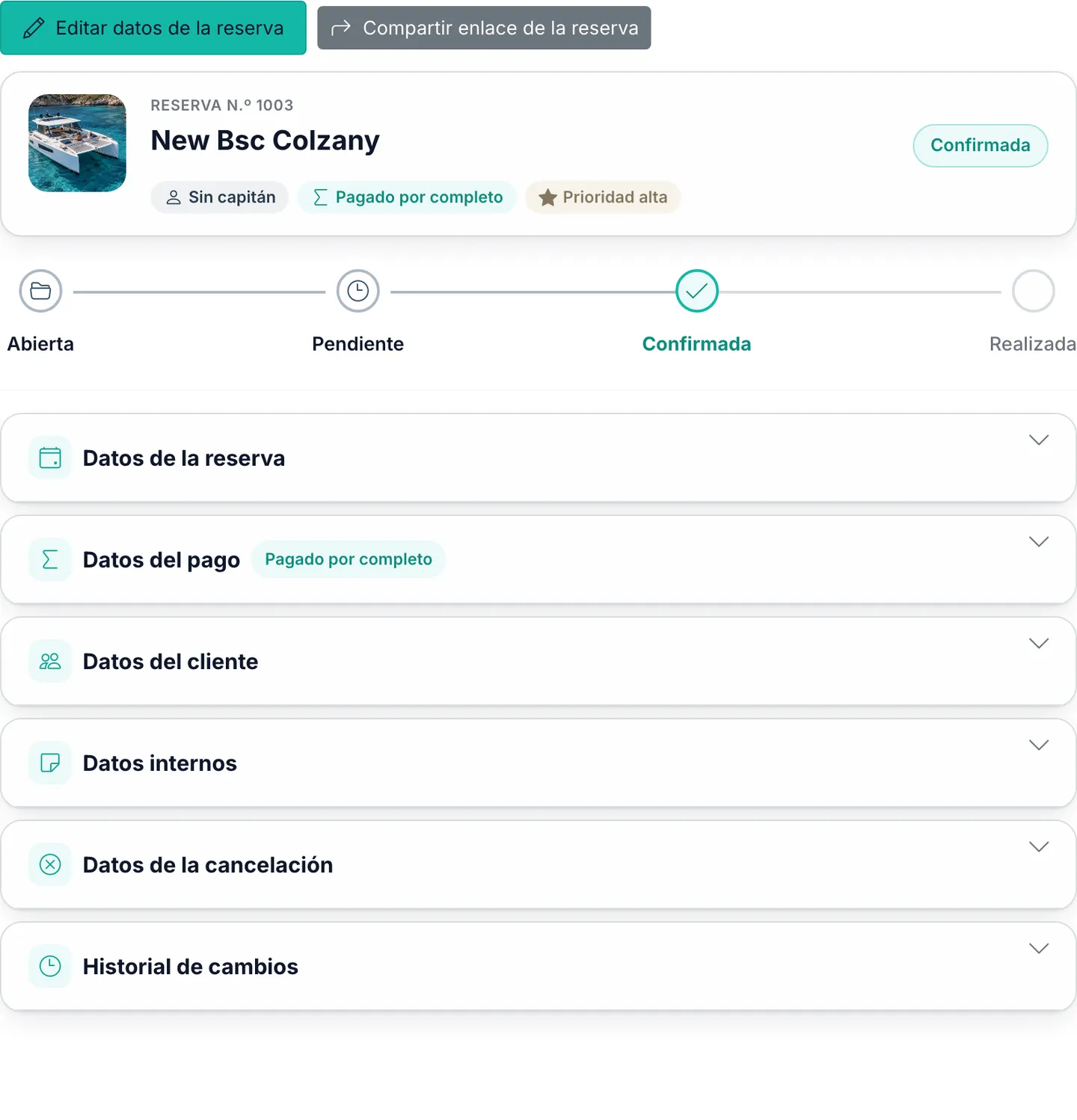The image size is (1077, 1120).
Task: Click the star icon in Prioridad alta tag
Action: pyautogui.click(x=548, y=197)
